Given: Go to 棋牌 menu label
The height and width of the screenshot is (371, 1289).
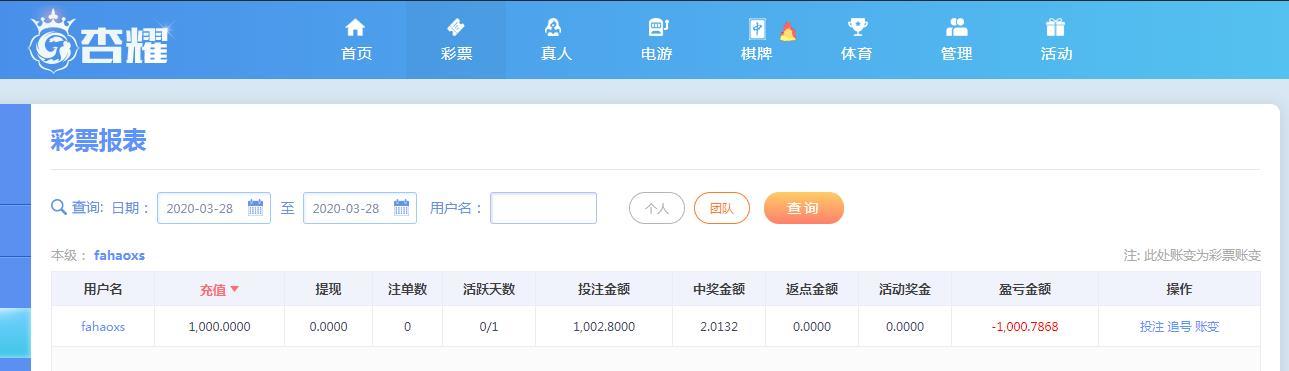Looking at the screenshot, I should click(x=756, y=54).
